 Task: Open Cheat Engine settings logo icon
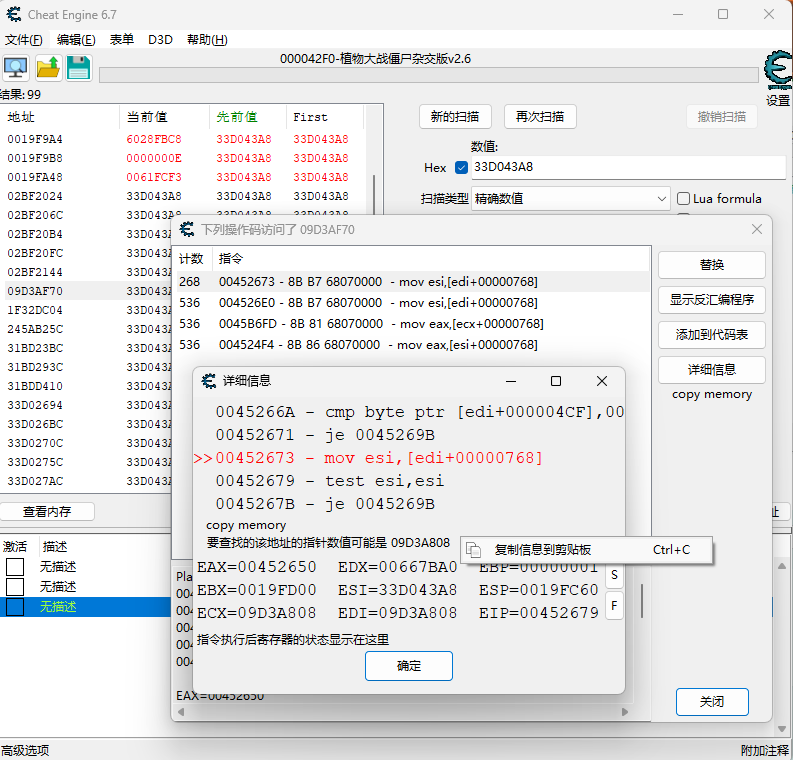point(777,72)
